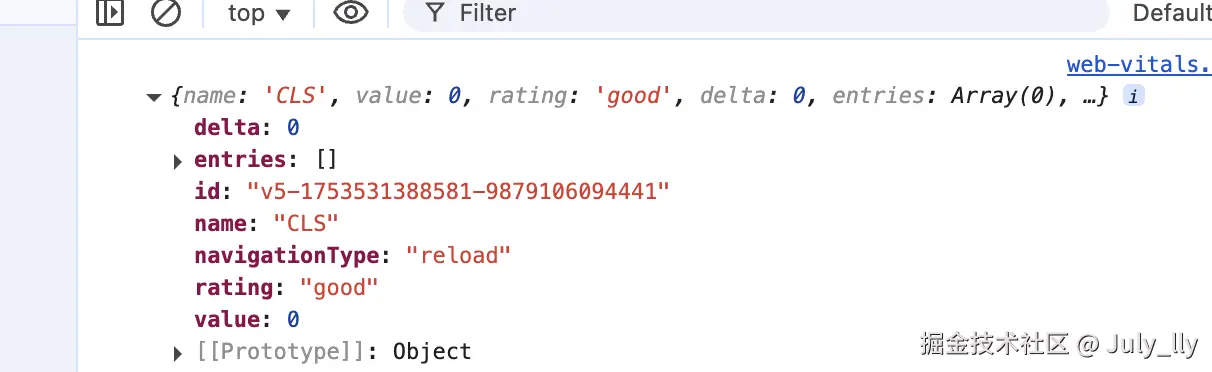Viewport: 1212px width, 372px height.
Task: Collapse the logged CLS object arrow
Action: tap(153, 97)
